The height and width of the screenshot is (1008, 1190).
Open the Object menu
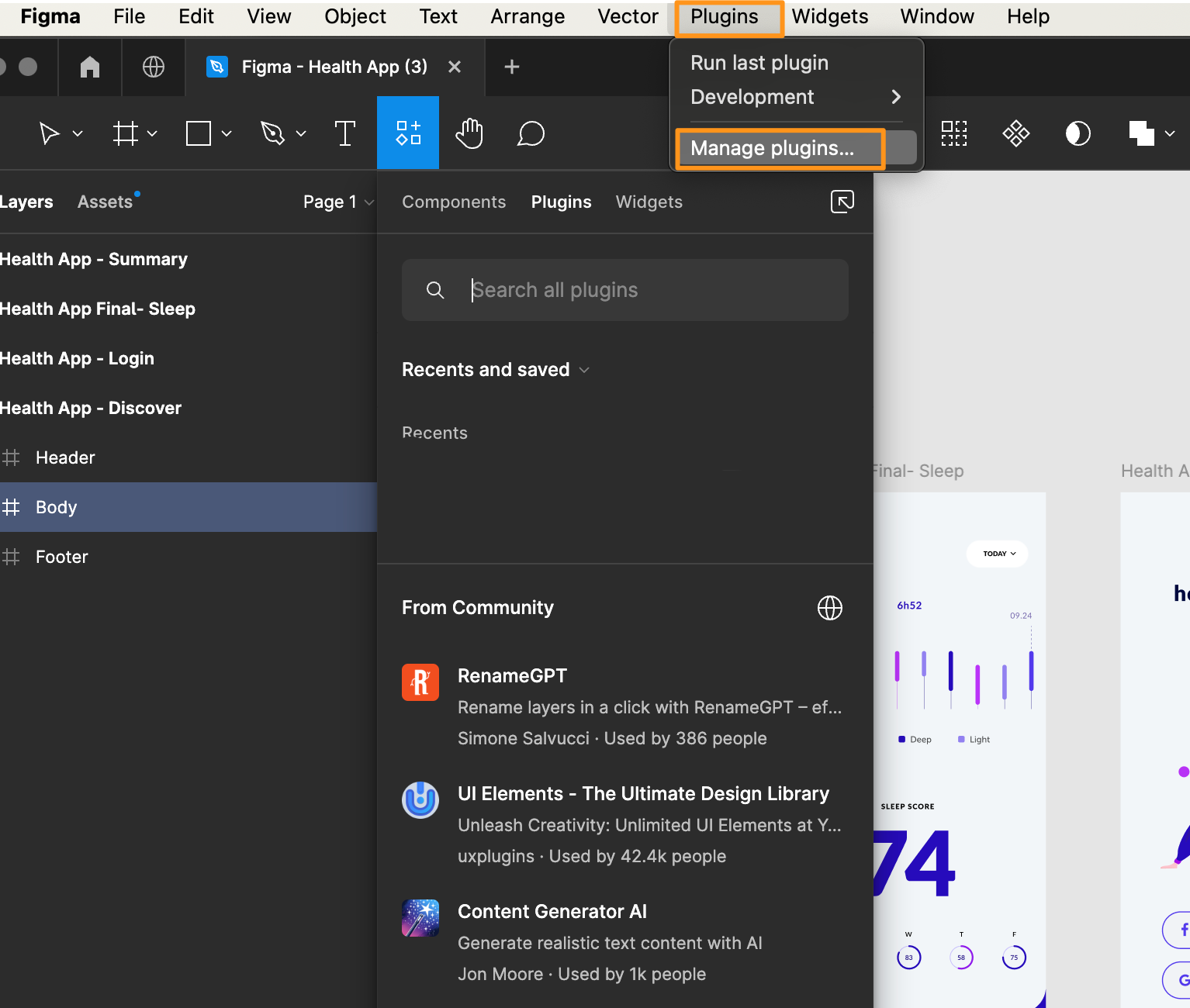[355, 16]
